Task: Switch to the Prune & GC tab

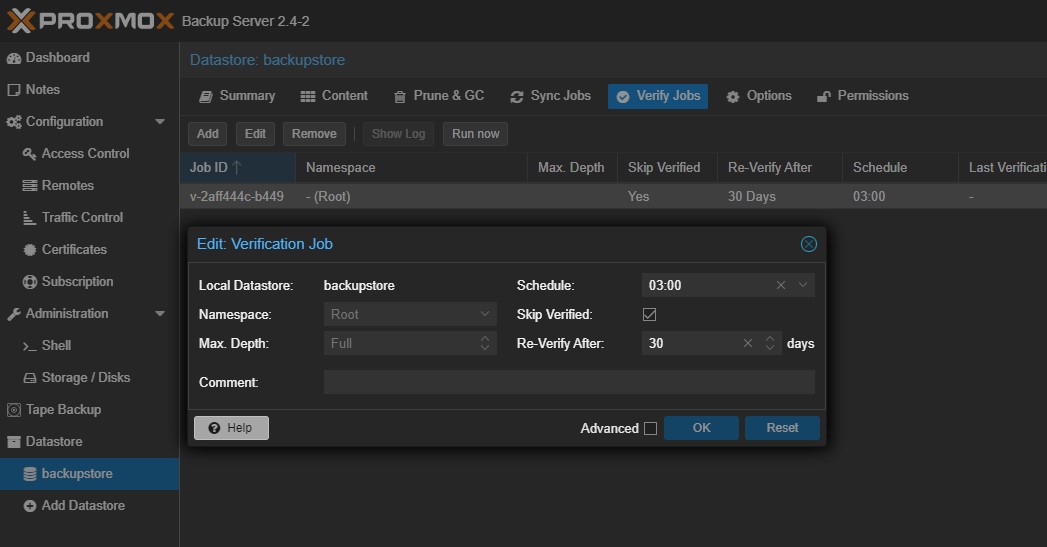Action: pos(438,96)
